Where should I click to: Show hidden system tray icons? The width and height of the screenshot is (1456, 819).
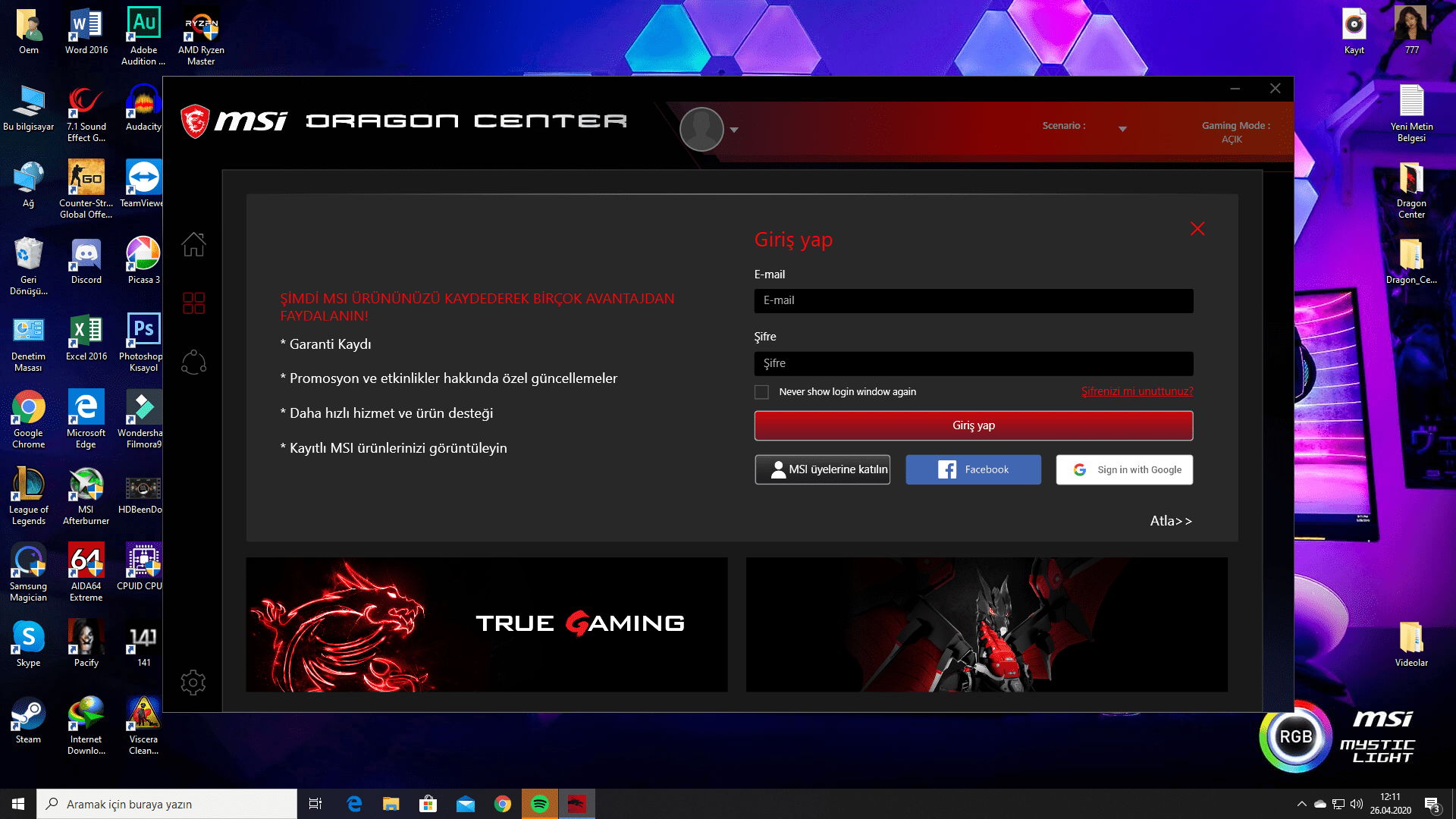(1301, 804)
